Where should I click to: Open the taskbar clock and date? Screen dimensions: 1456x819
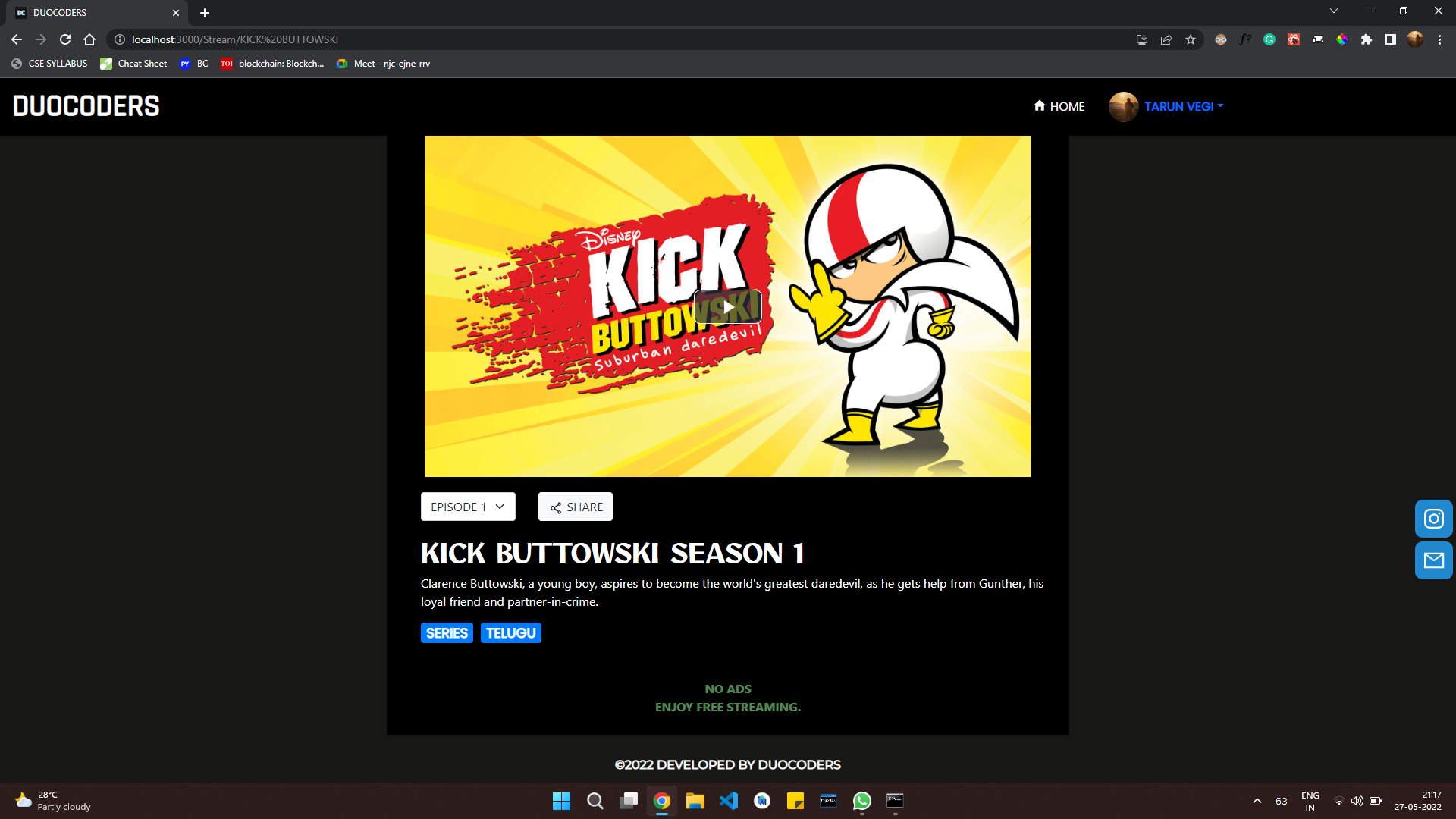1417,801
